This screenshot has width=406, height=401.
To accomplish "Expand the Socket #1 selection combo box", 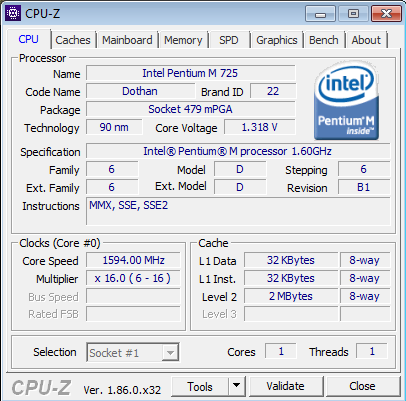I will pyautogui.click(x=133, y=352).
